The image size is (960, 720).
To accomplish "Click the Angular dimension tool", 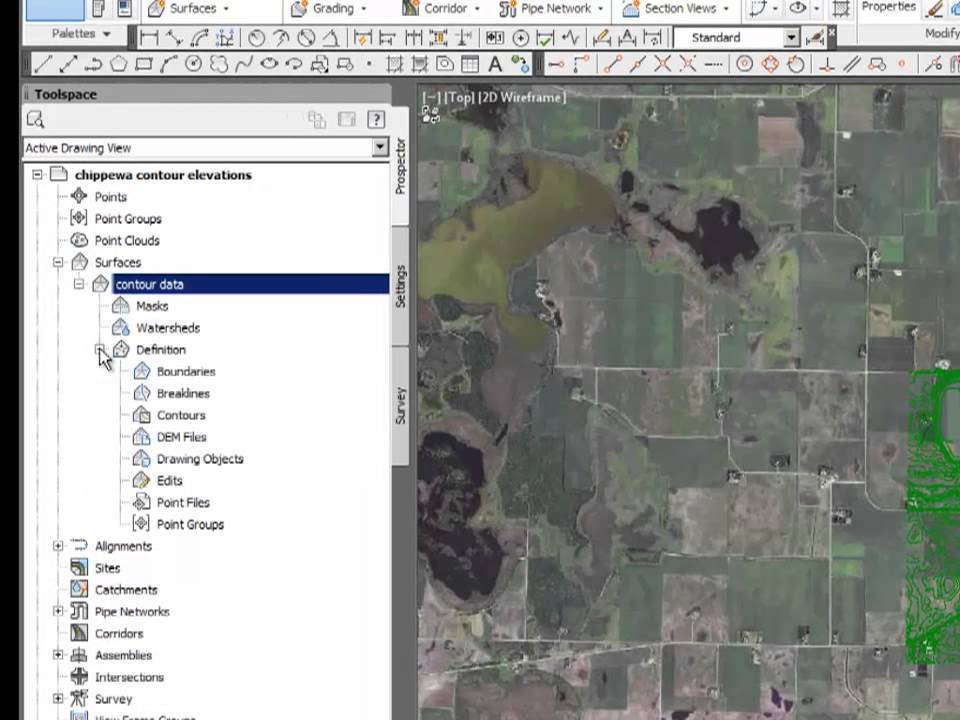I will click(x=331, y=38).
